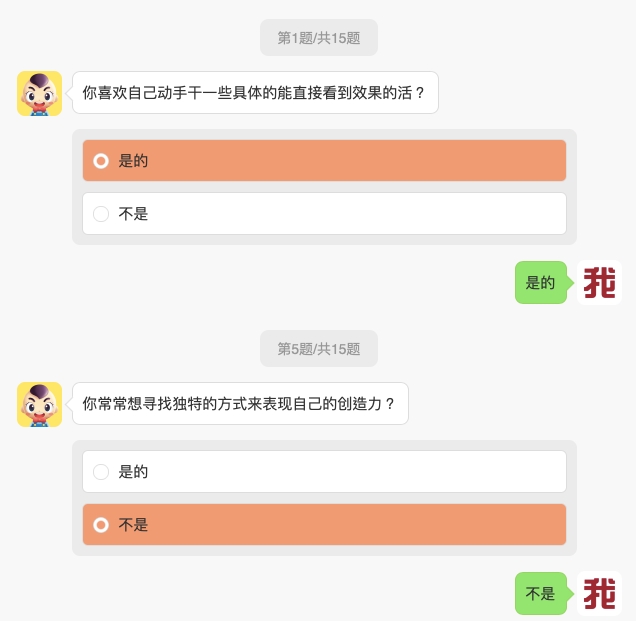Click the question bubble about 动手干具体的活

[255, 92]
